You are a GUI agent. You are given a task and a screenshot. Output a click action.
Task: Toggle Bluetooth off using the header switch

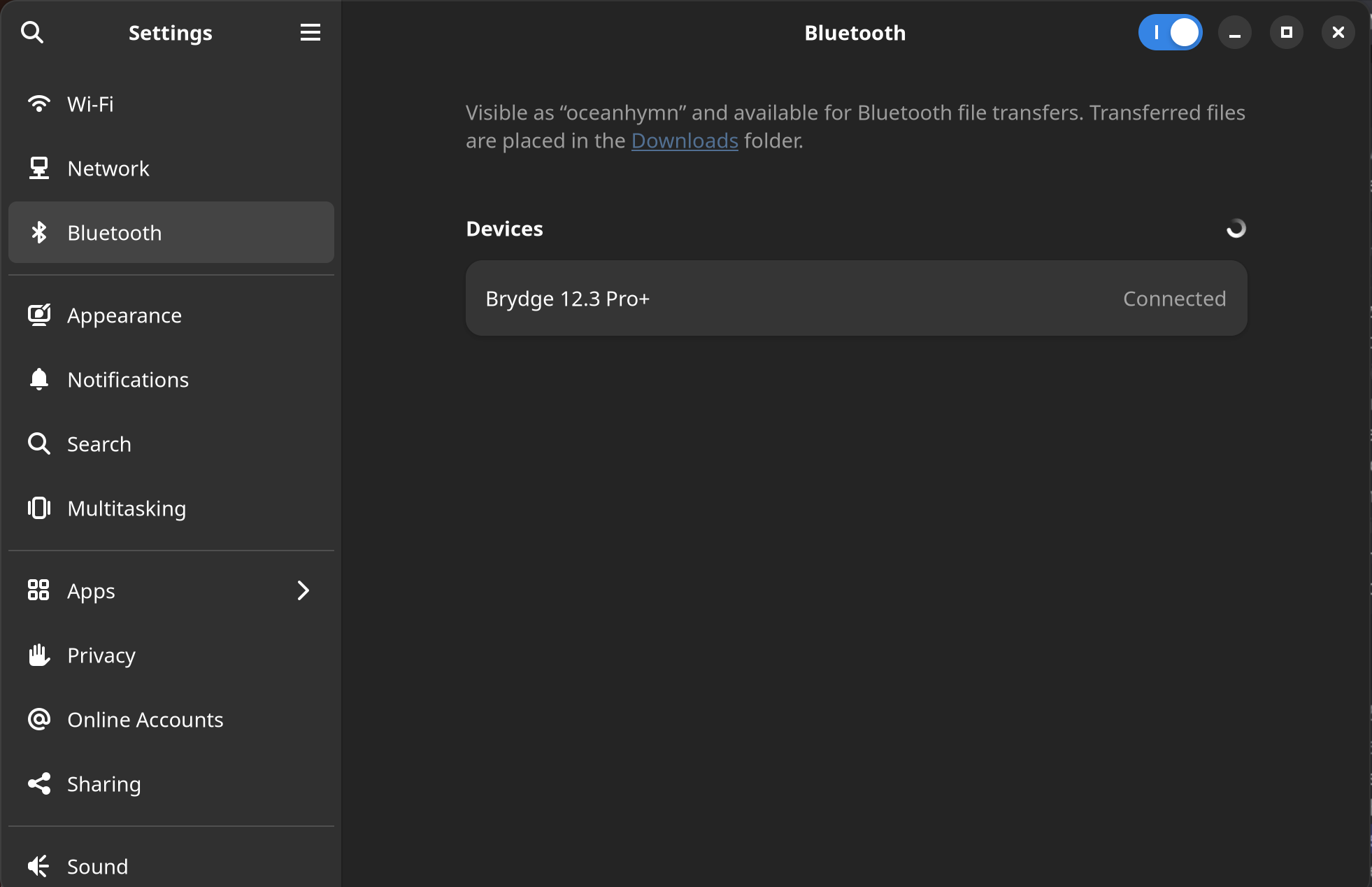(x=1171, y=32)
